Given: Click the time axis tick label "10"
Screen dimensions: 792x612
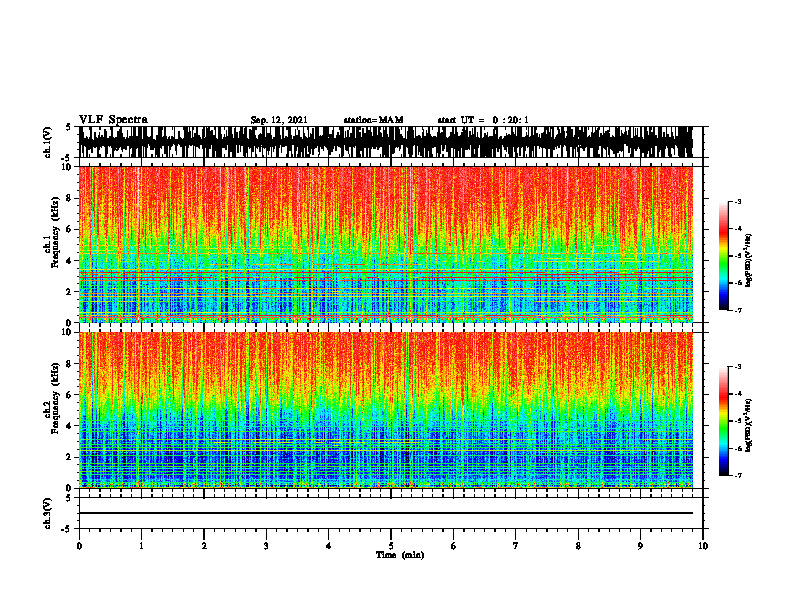Looking at the screenshot, I should (x=703, y=546).
